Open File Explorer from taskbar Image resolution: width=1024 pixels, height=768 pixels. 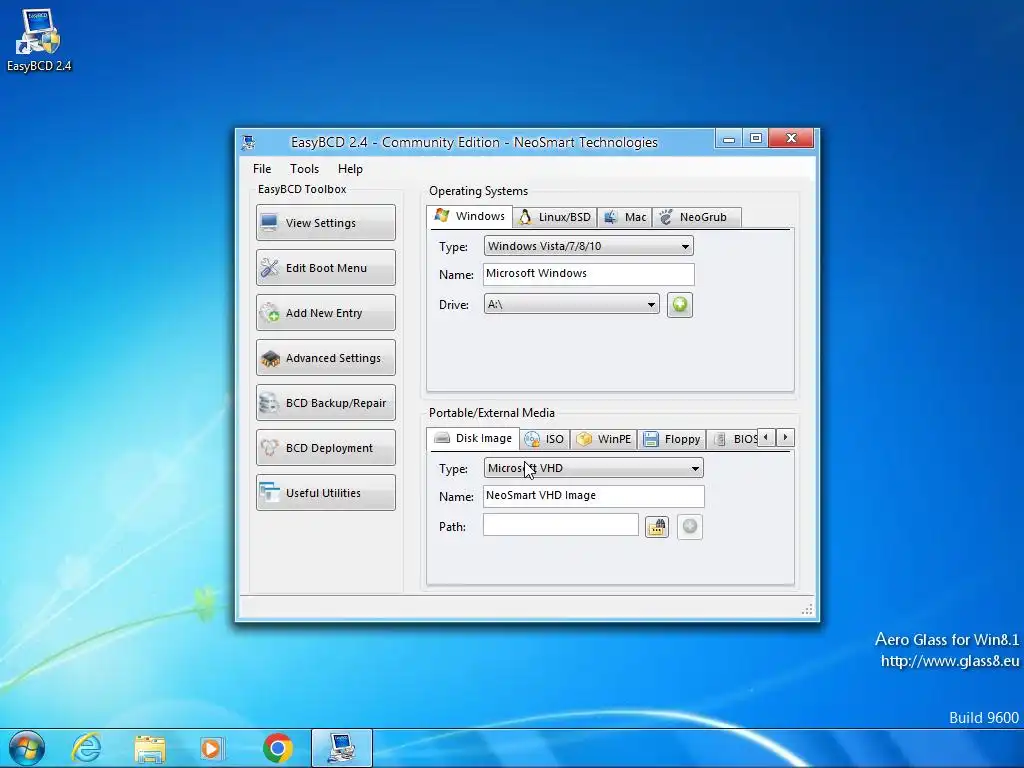pyautogui.click(x=150, y=748)
